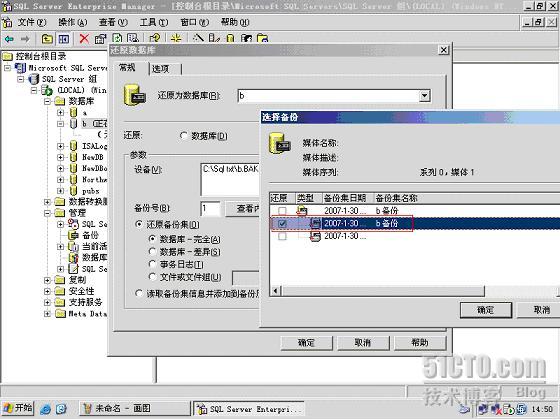The height and width of the screenshot is (420, 560).
Task: Expand the ISALog database node
Action: 61,146
